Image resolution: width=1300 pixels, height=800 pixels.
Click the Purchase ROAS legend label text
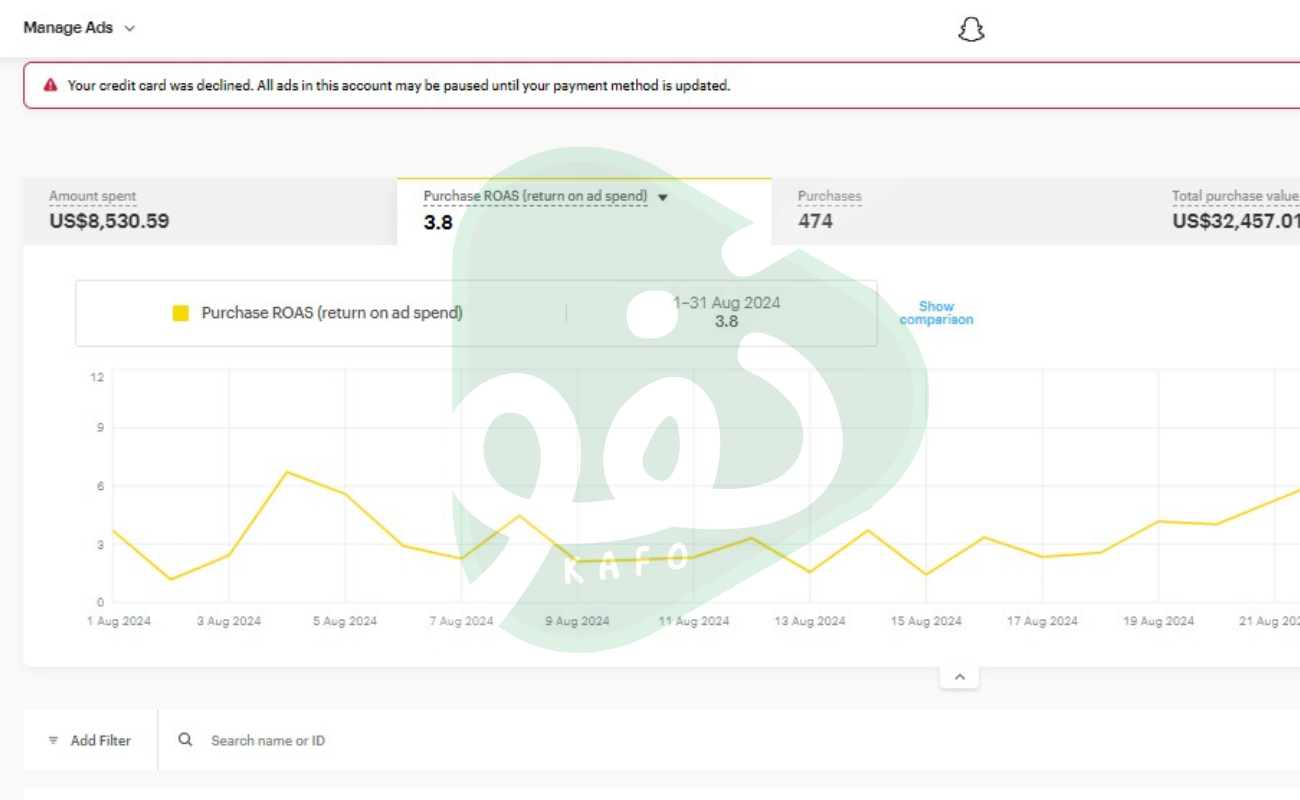(x=332, y=313)
